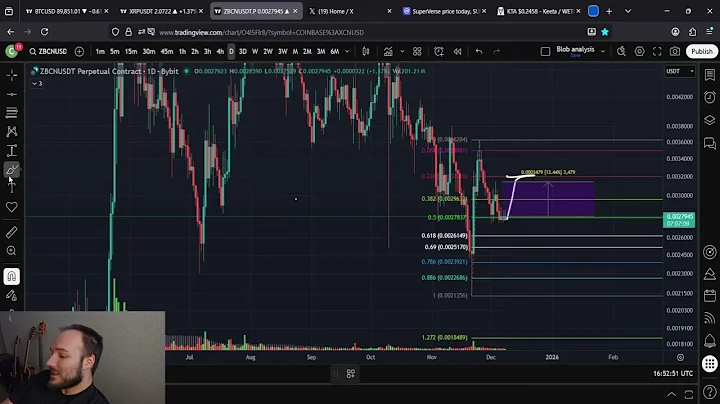Switch to the 4h timeframe
The height and width of the screenshot is (404, 720).
(220, 51)
